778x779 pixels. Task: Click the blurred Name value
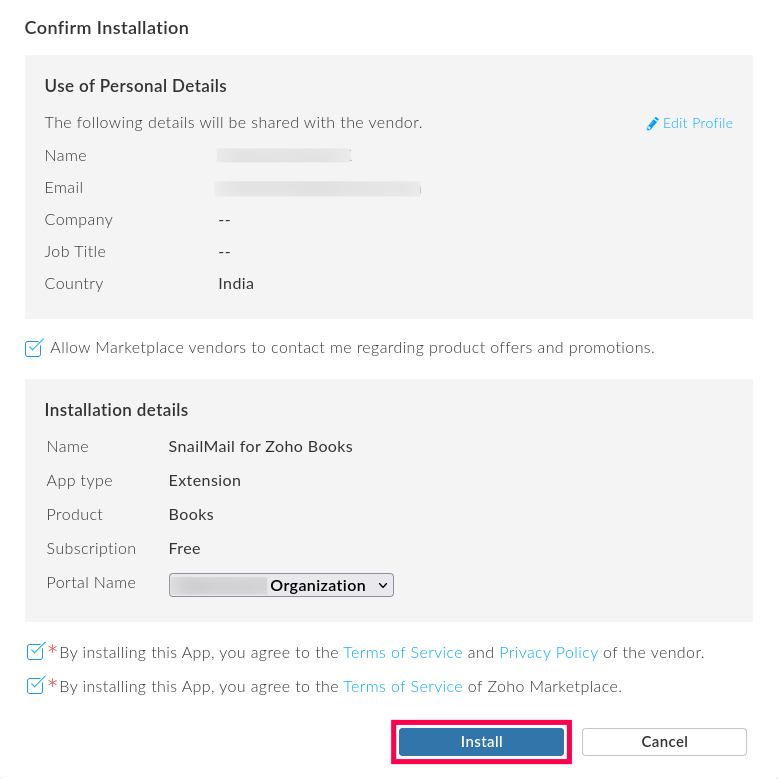click(x=284, y=156)
